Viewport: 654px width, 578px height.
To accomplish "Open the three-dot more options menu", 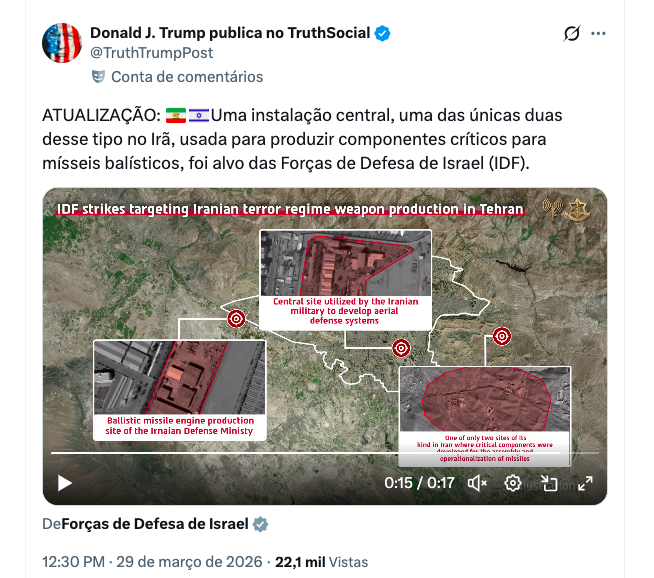I will click(598, 33).
